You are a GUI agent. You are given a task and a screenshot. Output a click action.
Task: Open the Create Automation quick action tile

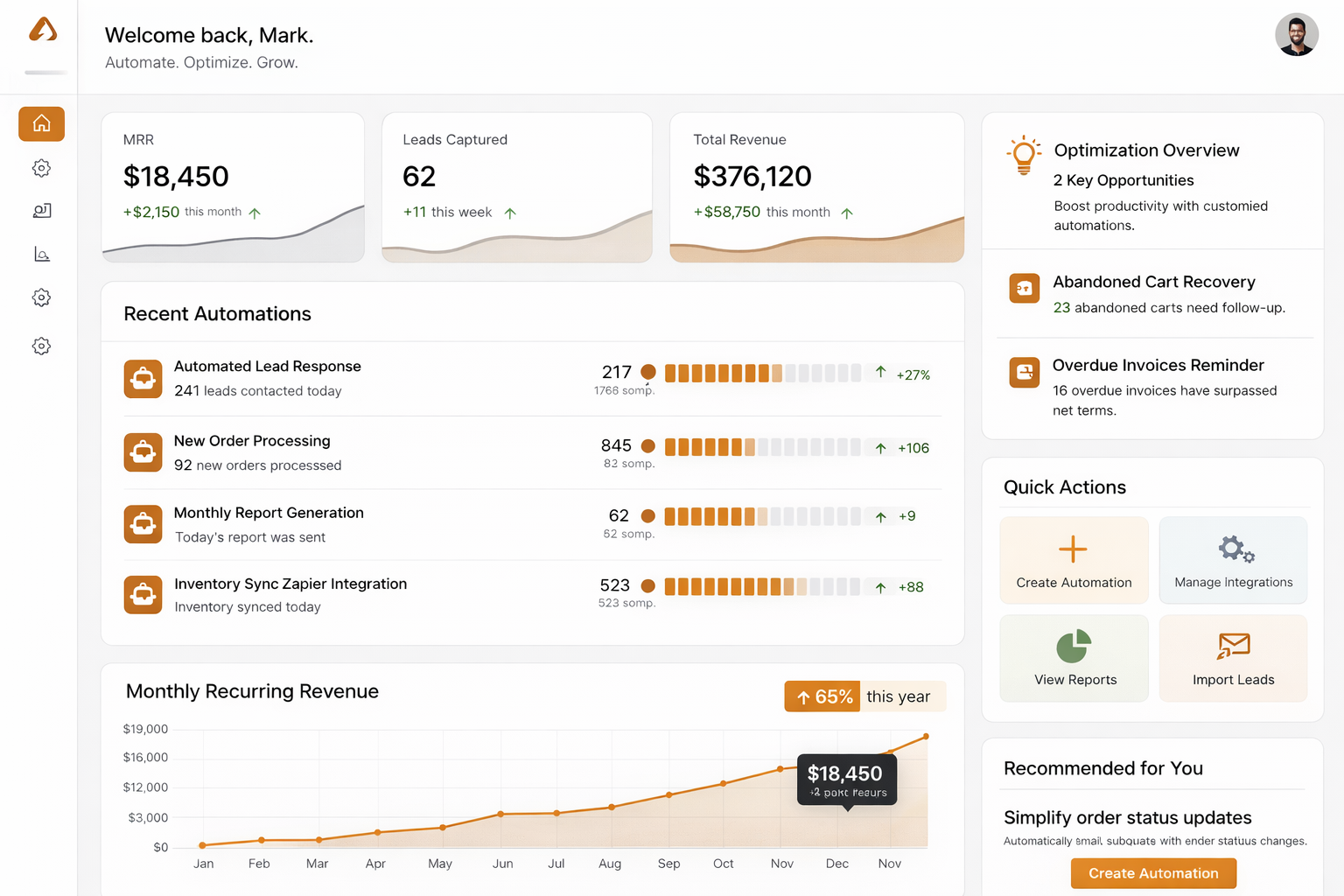1074,560
